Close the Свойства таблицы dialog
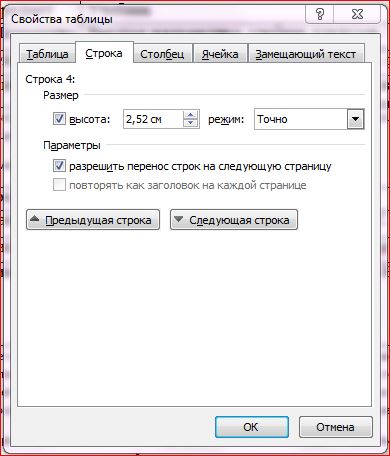 [x=357, y=14]
